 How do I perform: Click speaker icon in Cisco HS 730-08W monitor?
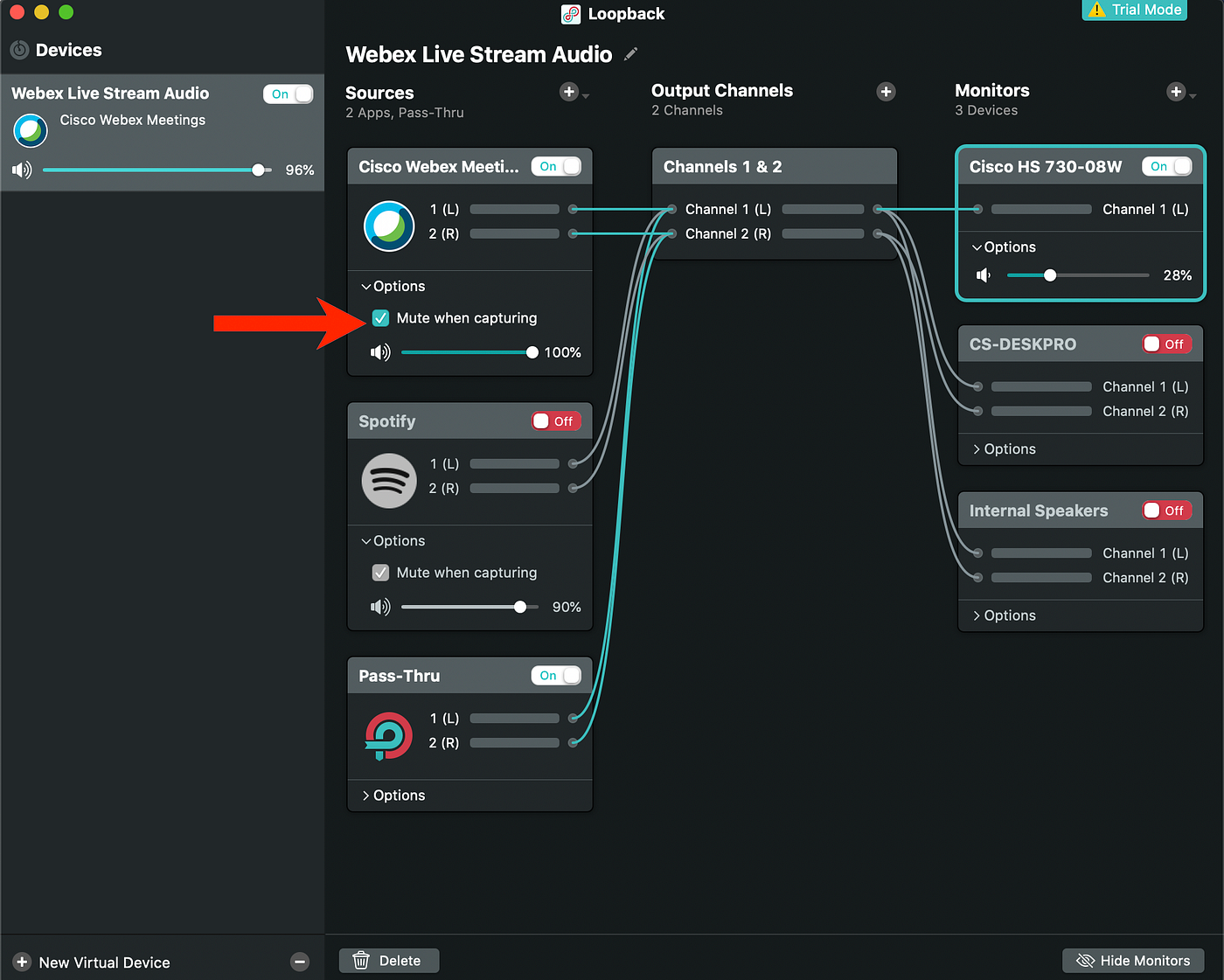coord(984,275)
